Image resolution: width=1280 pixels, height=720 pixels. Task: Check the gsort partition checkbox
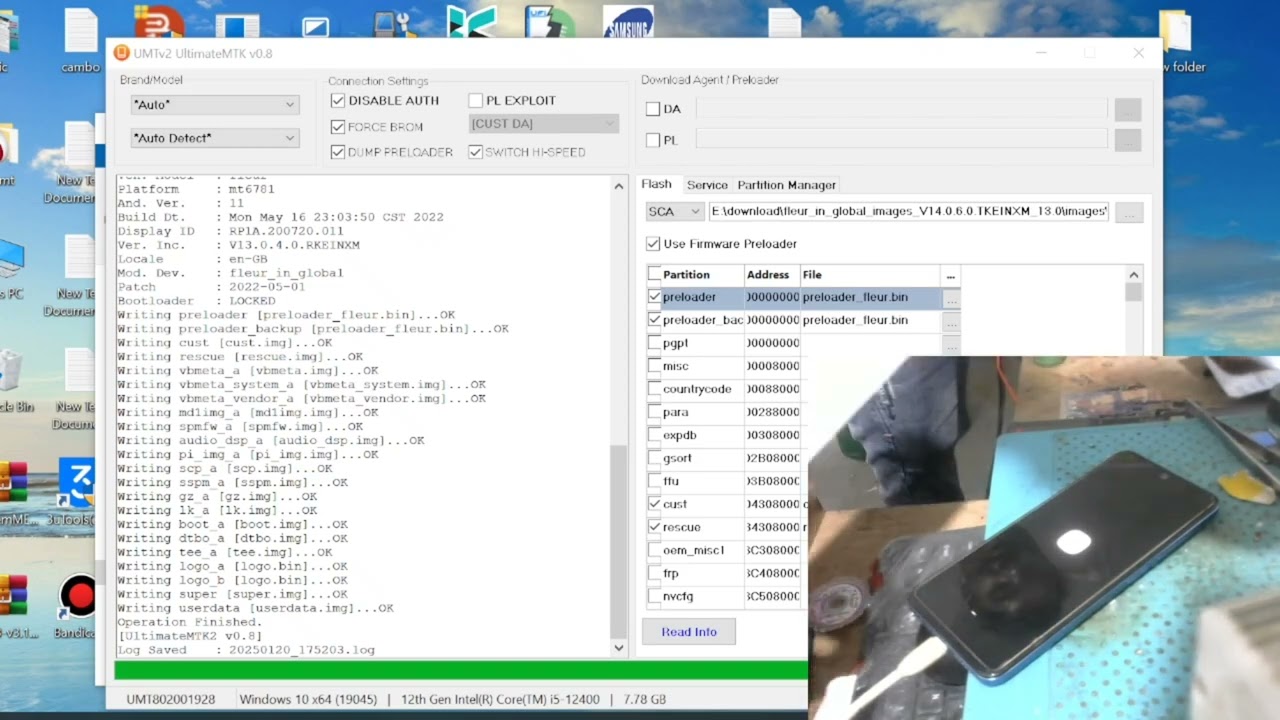click(655, 458)
